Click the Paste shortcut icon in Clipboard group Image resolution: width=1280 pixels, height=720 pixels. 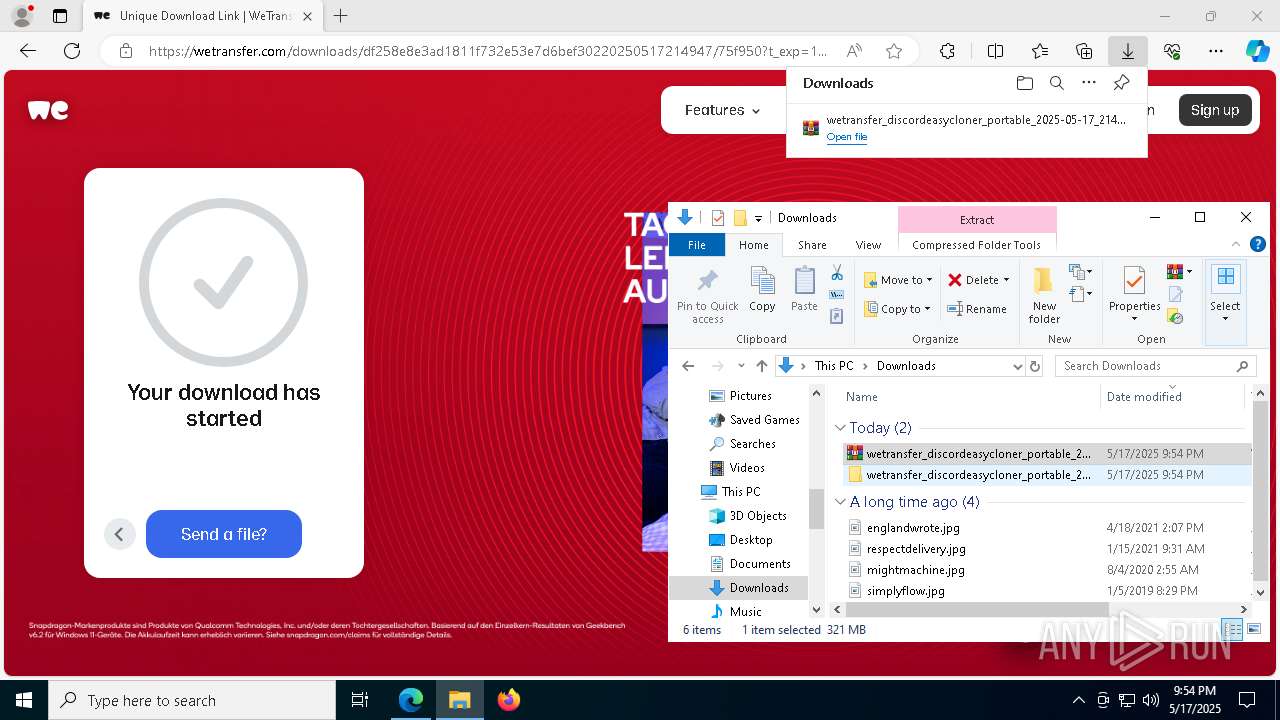coord(837,316)
